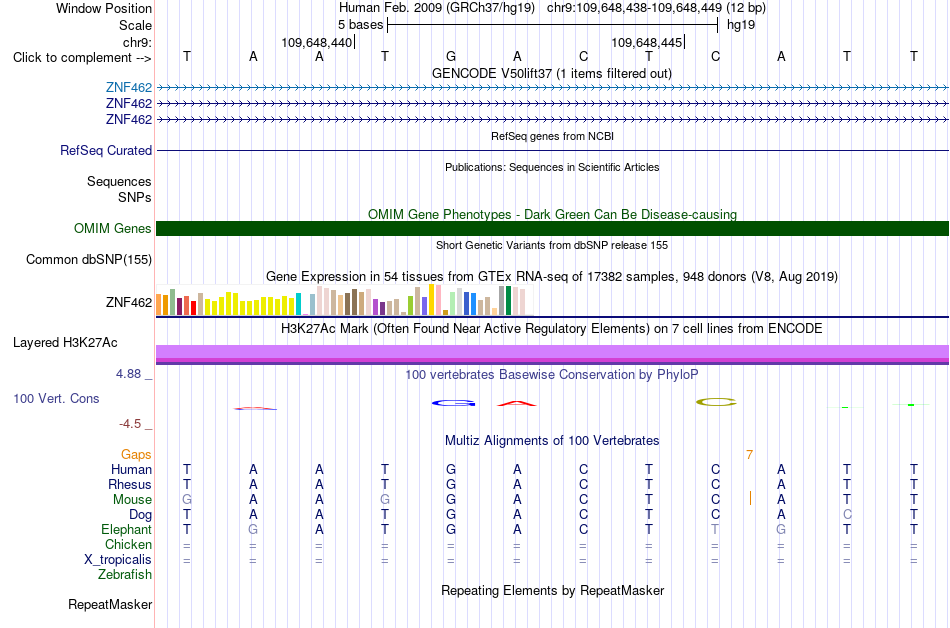The image size is (950, 628).
Task: Open the '100 vertebrates Basewise Conservation by PhyloP' title
Action: pos(552,374)
